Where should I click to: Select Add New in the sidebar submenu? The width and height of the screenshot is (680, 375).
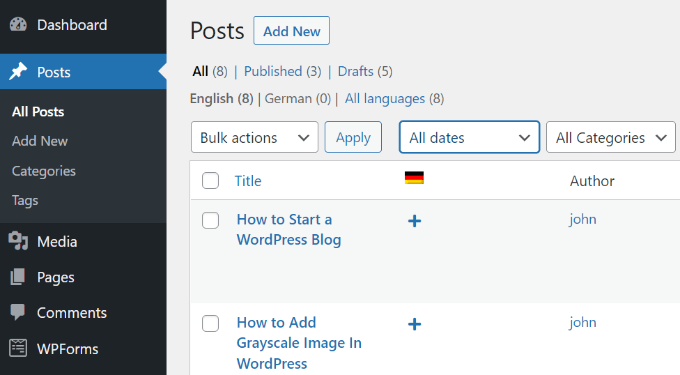40,141
